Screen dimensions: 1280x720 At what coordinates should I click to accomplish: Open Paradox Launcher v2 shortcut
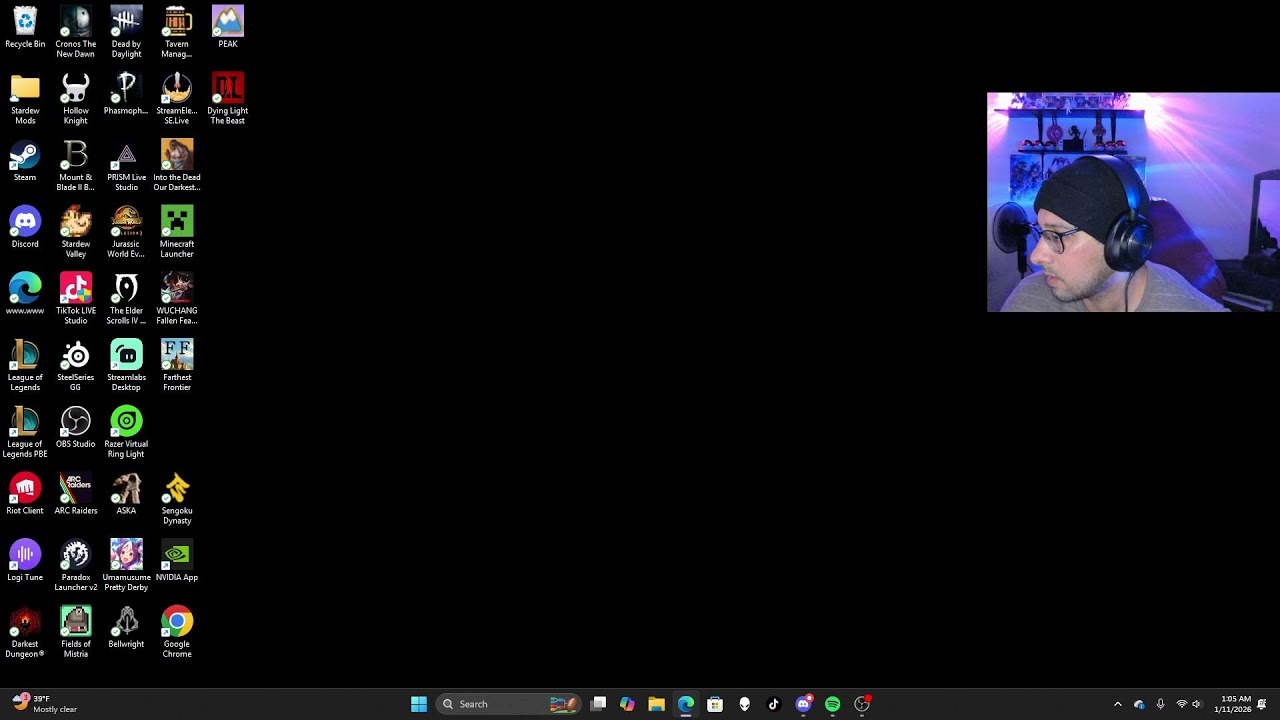point(76,566)
